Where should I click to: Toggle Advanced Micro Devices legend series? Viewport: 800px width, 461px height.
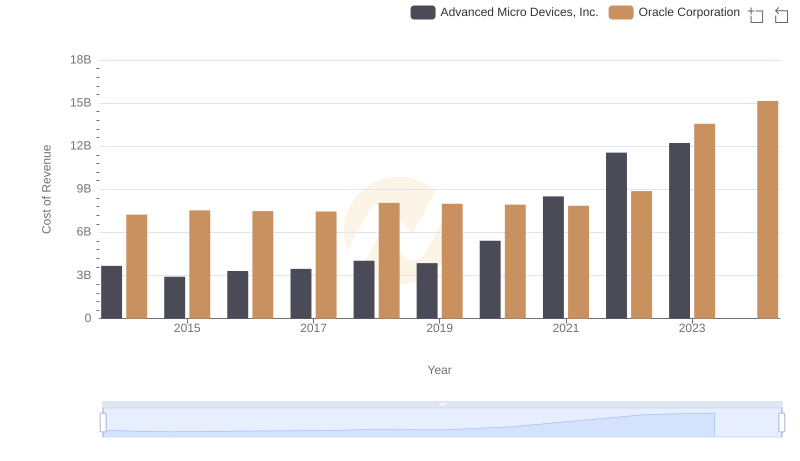point(504,12)
